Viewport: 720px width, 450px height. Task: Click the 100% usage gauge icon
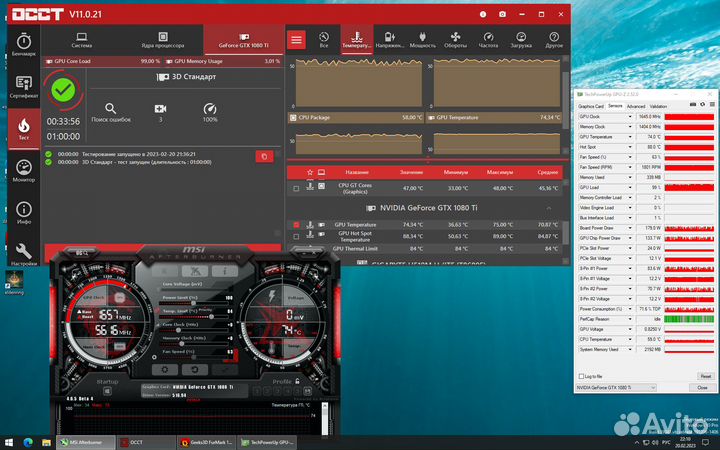[210, 109]
